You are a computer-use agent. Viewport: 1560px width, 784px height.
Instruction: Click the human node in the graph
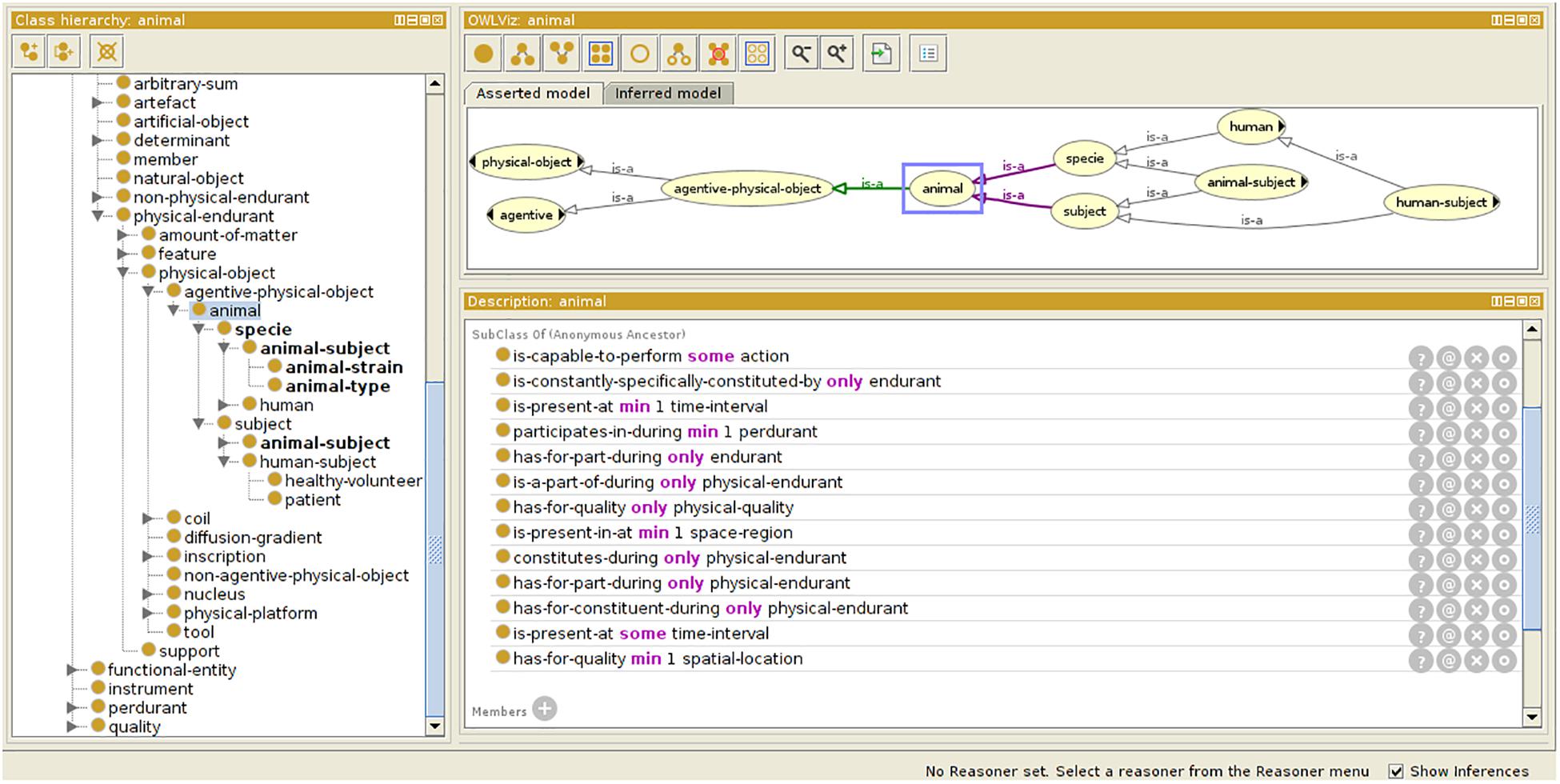(1251, 126)
